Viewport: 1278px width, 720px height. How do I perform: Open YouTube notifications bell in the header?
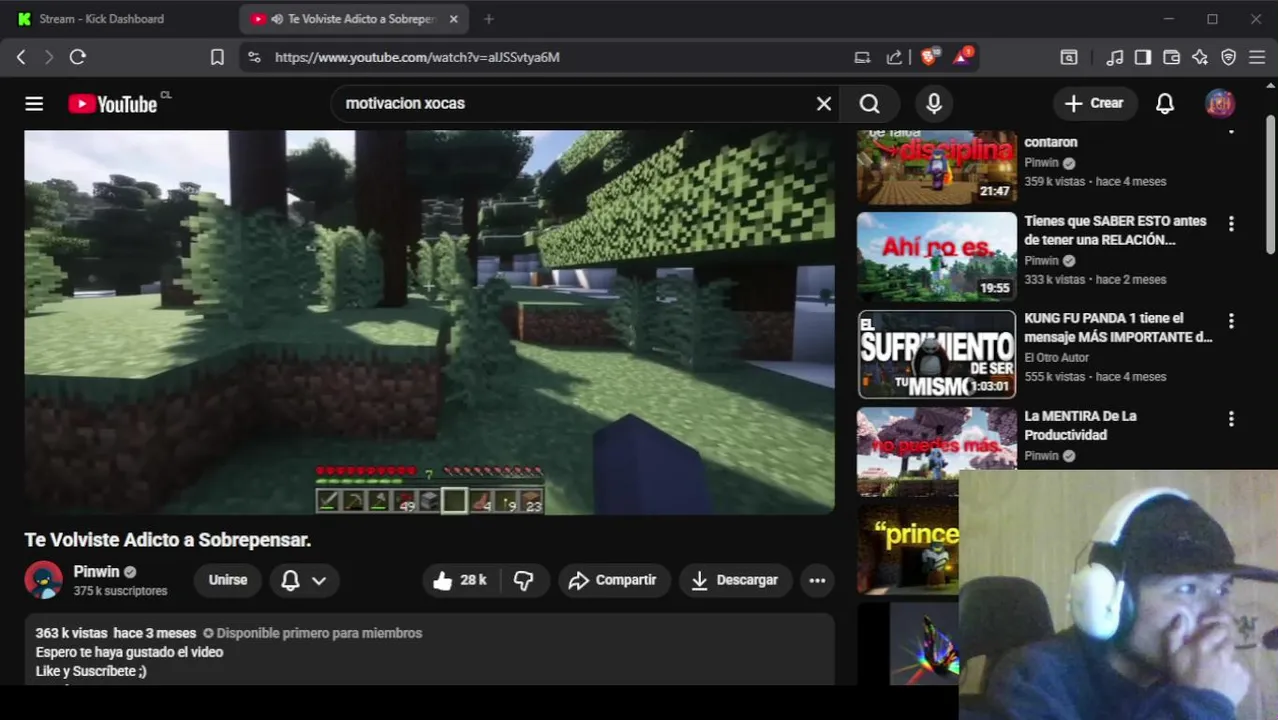point(1165,103)
